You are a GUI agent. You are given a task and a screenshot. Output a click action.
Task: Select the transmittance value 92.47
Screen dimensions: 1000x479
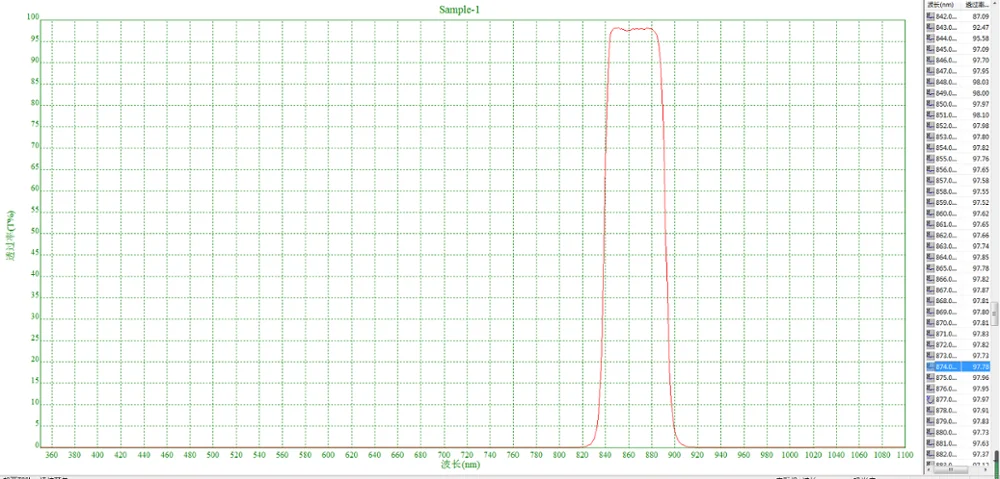pos(981,27)
